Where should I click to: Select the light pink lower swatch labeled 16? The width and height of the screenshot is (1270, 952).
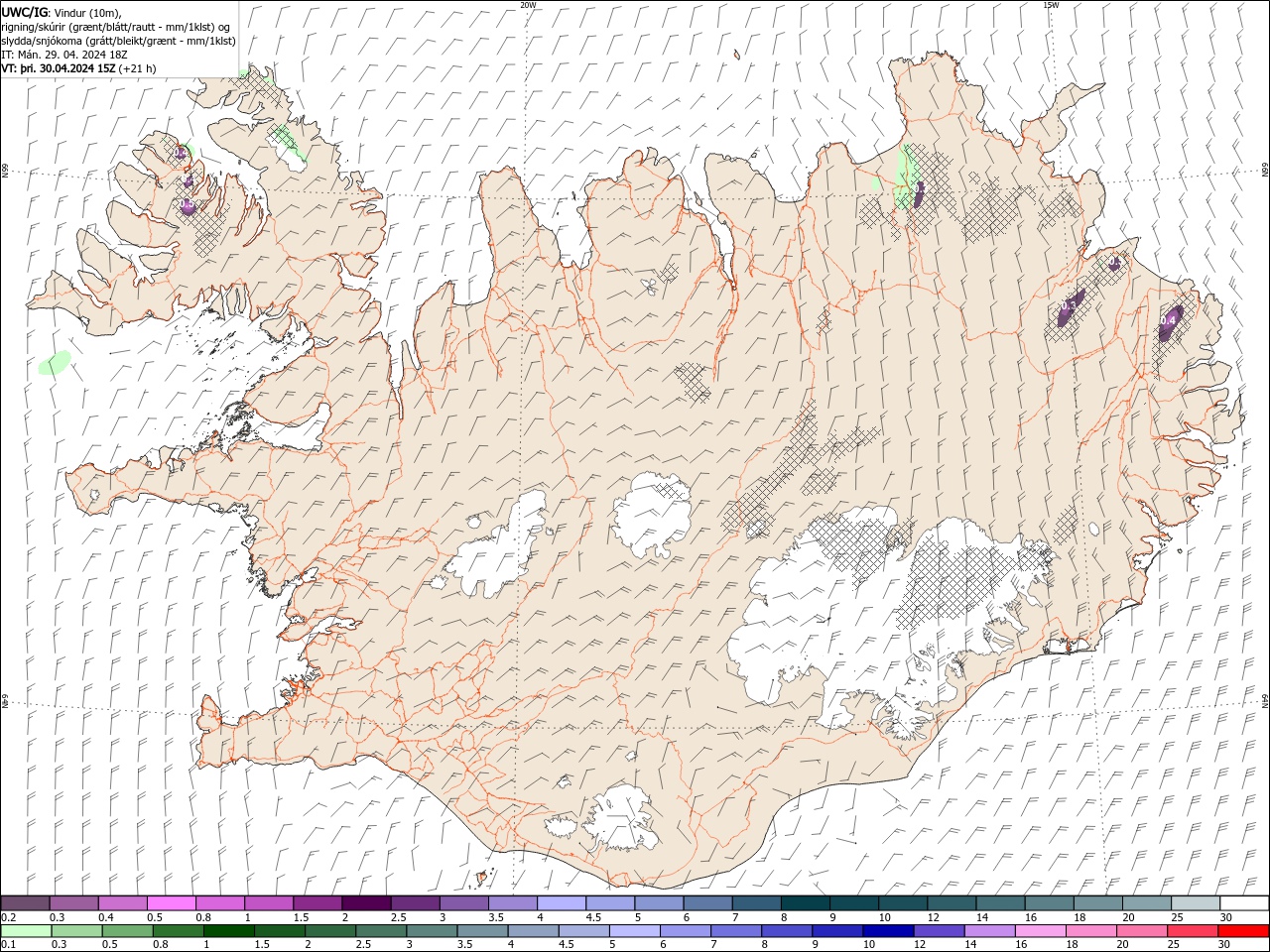1040,931
